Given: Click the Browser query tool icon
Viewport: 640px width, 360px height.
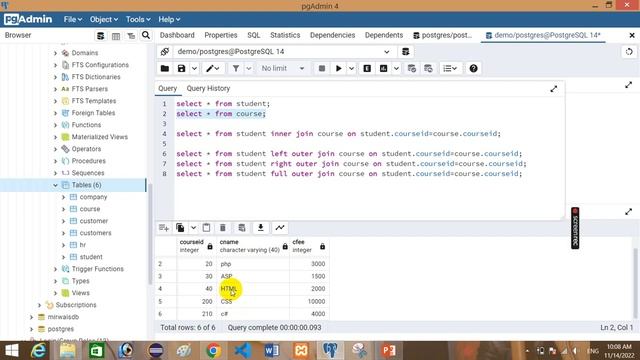Looking at the screenshot, I should tap(100, 36).
